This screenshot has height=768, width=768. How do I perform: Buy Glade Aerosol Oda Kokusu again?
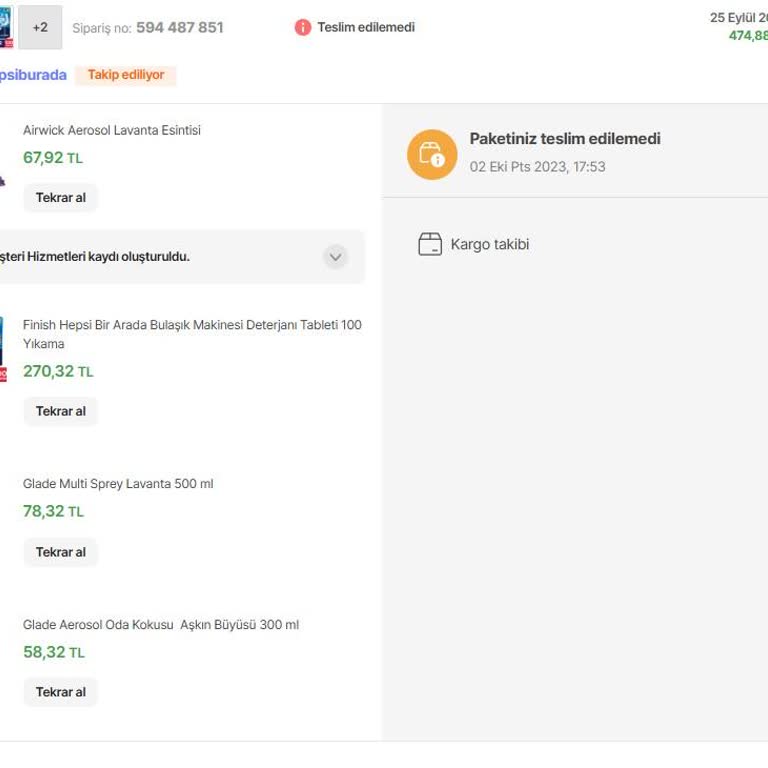pos(61,692)
